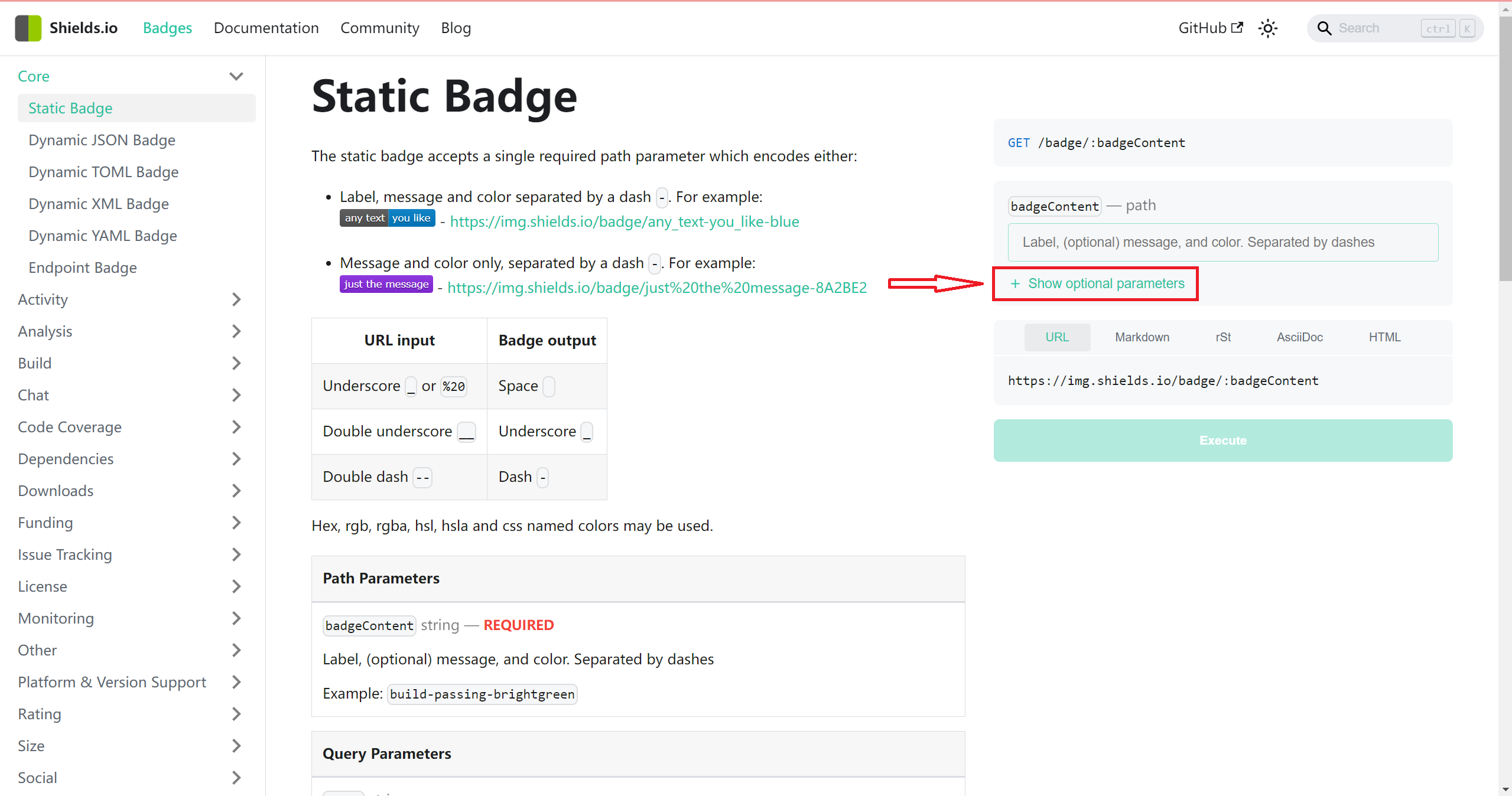Click the https://img.shields.io/badge/:badgeContent URL text
This screenshot has height=796, width=1512.
click(1163, 381)
